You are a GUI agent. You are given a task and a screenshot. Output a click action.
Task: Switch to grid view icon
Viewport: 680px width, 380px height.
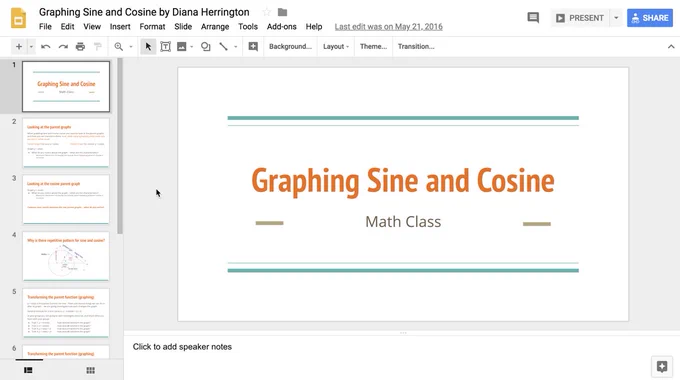(x=90, y=370)
